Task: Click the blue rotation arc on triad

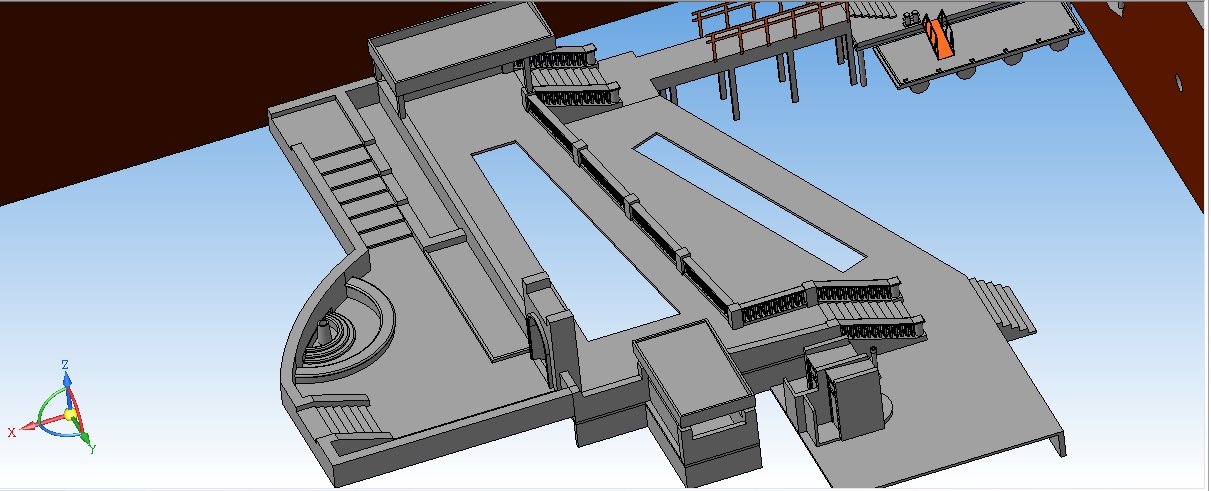Action: pyautogui.click(x=56, y=436)
